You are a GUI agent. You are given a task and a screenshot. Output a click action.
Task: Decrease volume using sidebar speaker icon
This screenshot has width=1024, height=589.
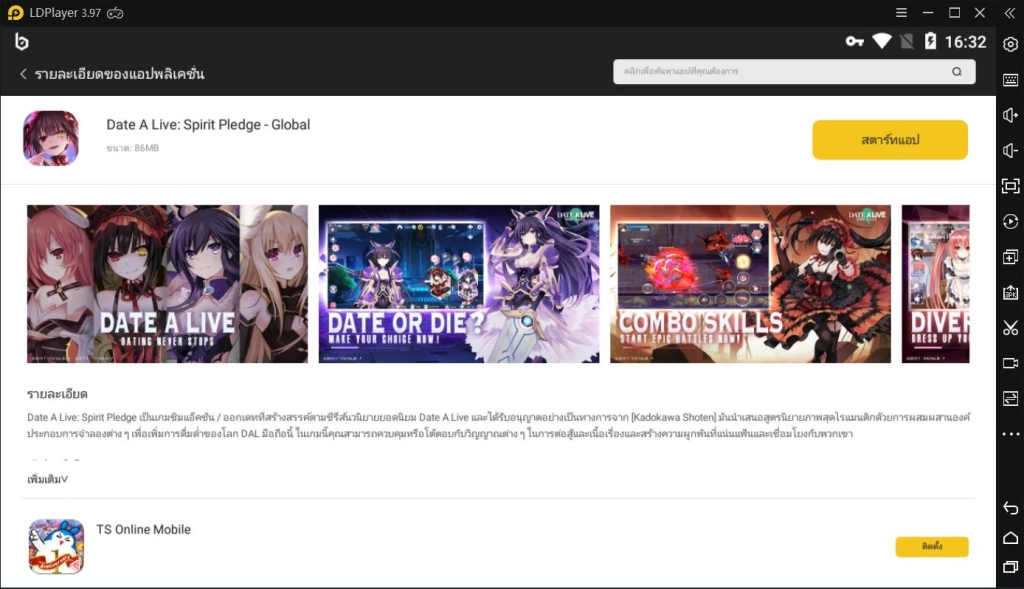[1010, 150]
